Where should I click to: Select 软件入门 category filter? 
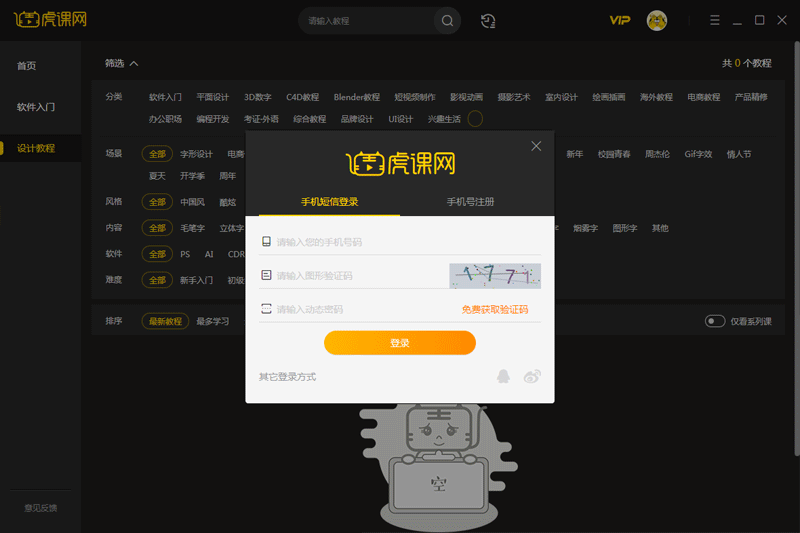tap(165, 97)
